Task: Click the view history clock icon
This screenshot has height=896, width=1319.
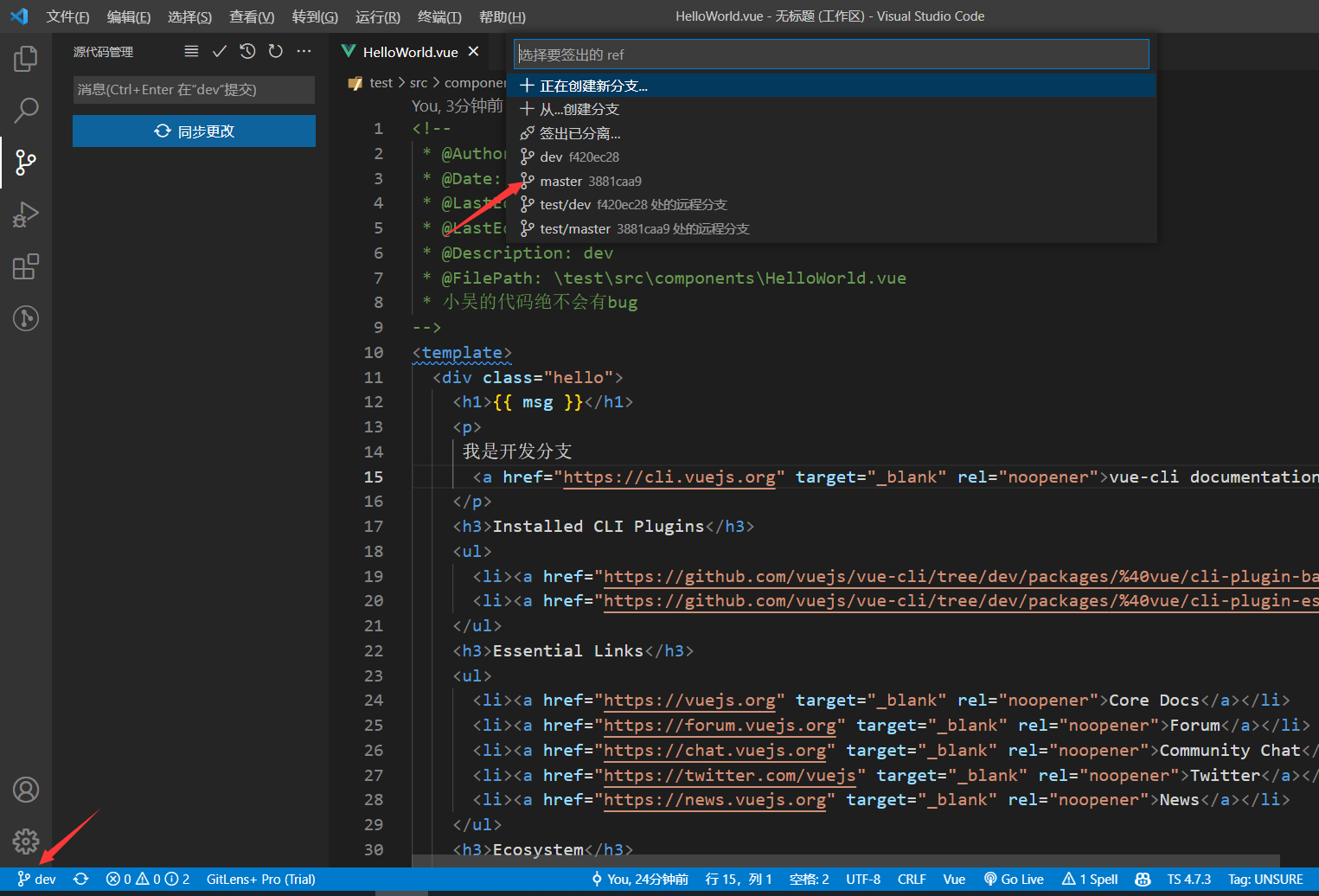Action: point(247,52)
